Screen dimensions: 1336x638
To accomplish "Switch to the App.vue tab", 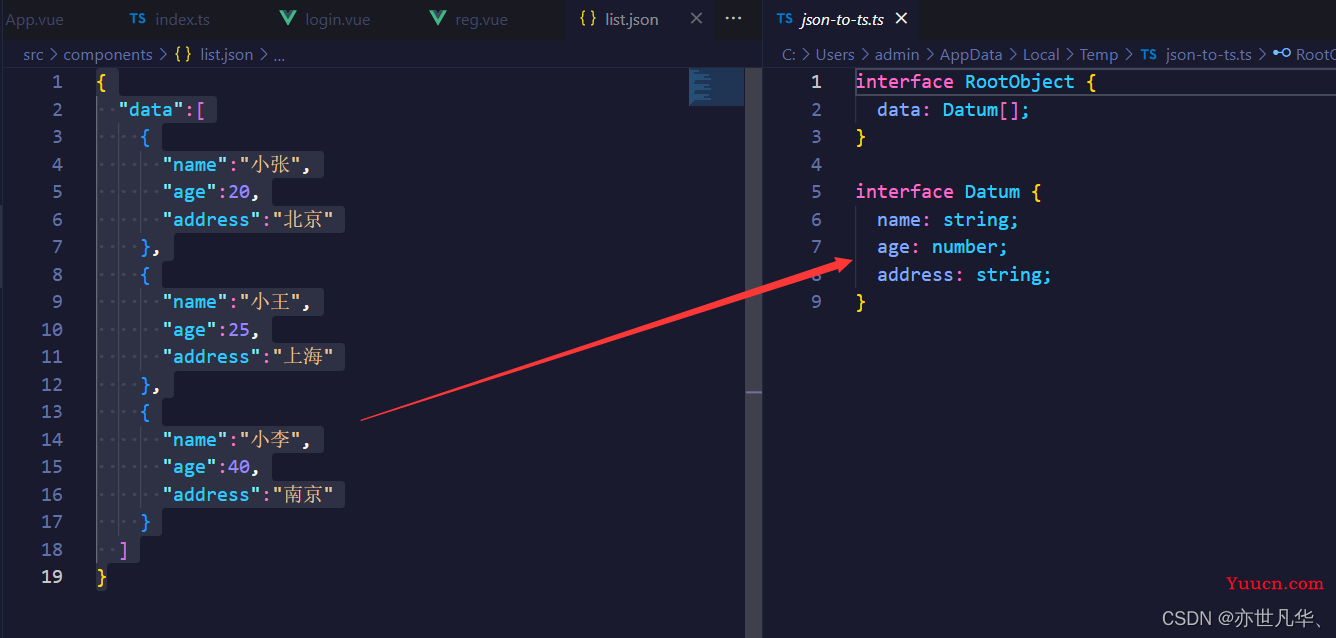I will 34,19.
